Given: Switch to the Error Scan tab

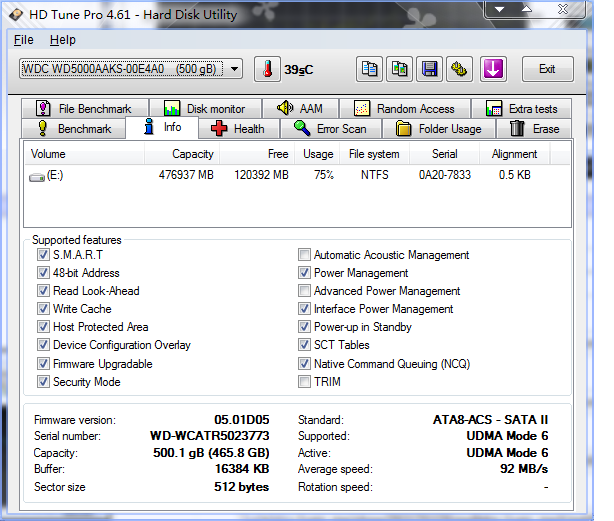Looking at the screenshot, I should point(331,129).
